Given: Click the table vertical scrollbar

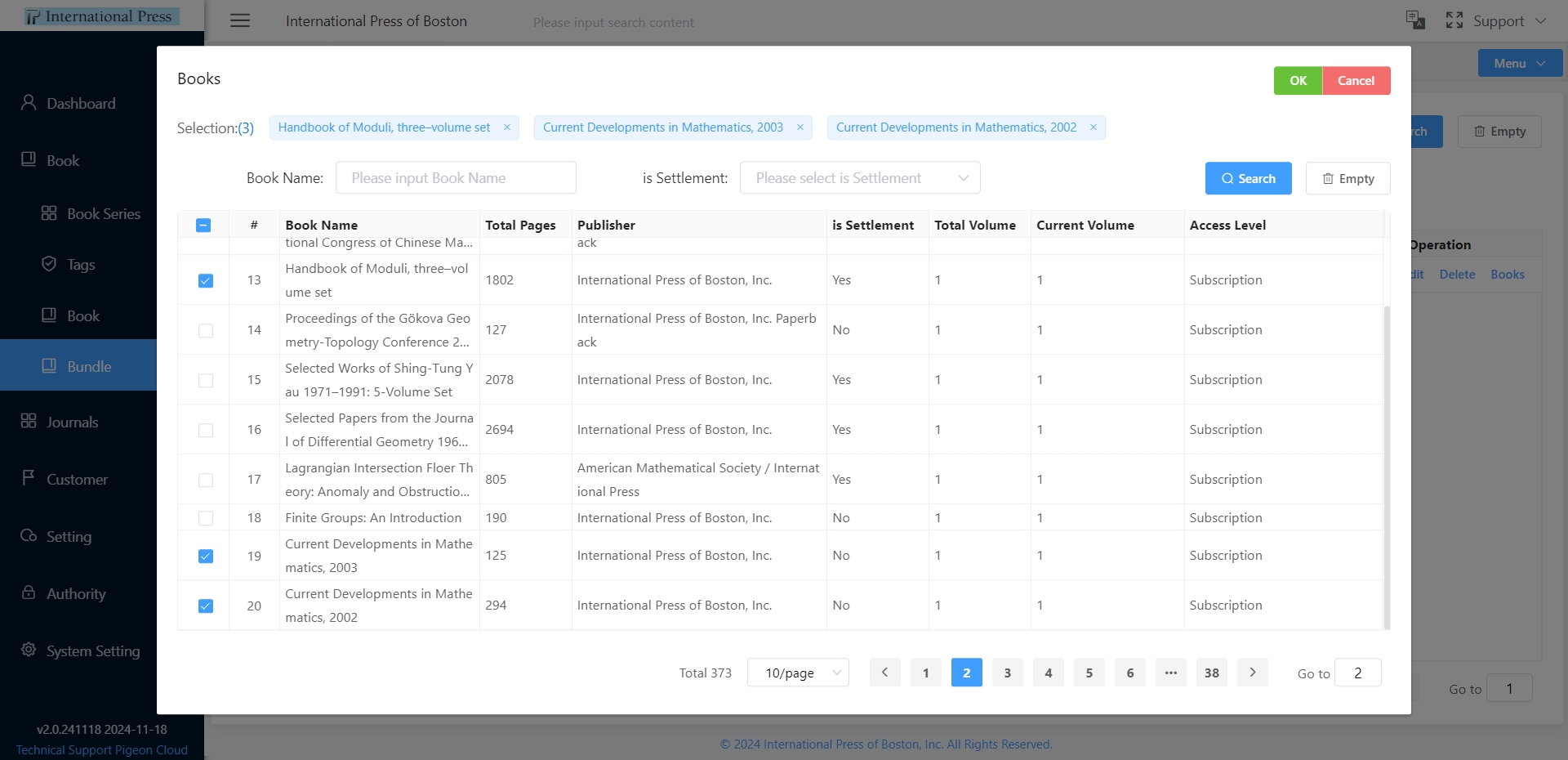Looking at the screenshot, I should pos(1387,466).
